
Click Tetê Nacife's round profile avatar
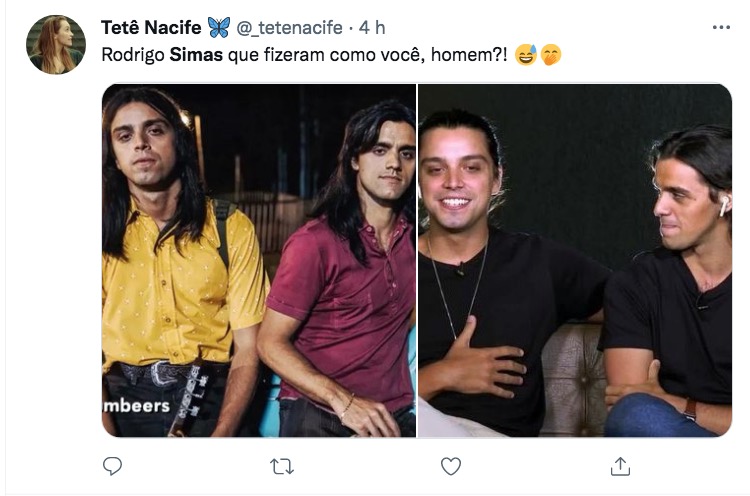tap(56, 44)
